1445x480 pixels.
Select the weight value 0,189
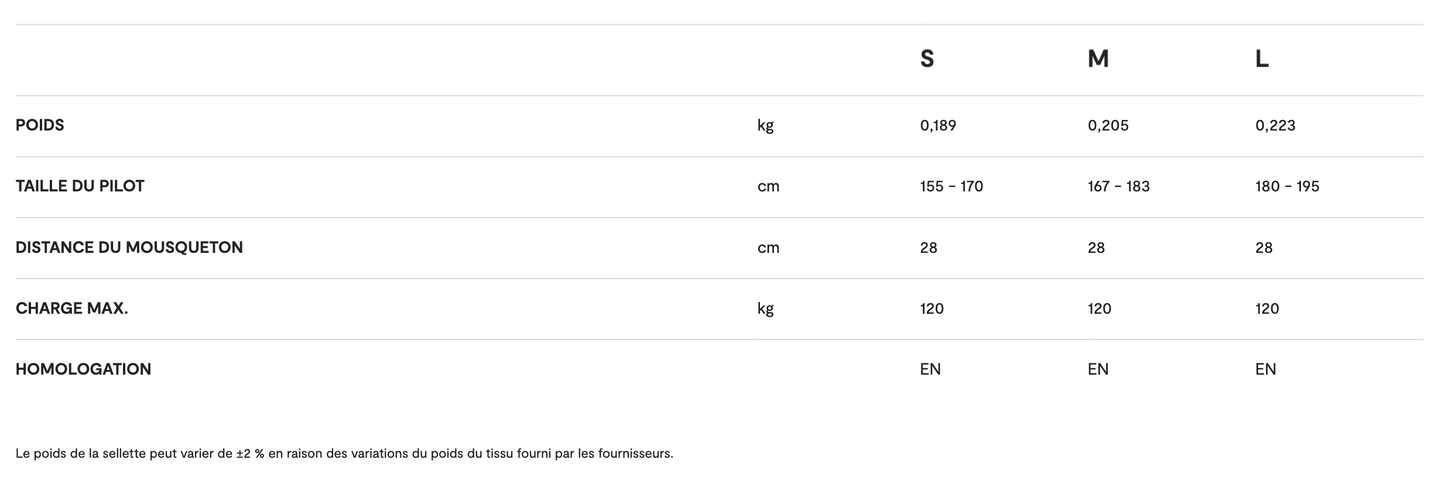(x=938, y=125)
